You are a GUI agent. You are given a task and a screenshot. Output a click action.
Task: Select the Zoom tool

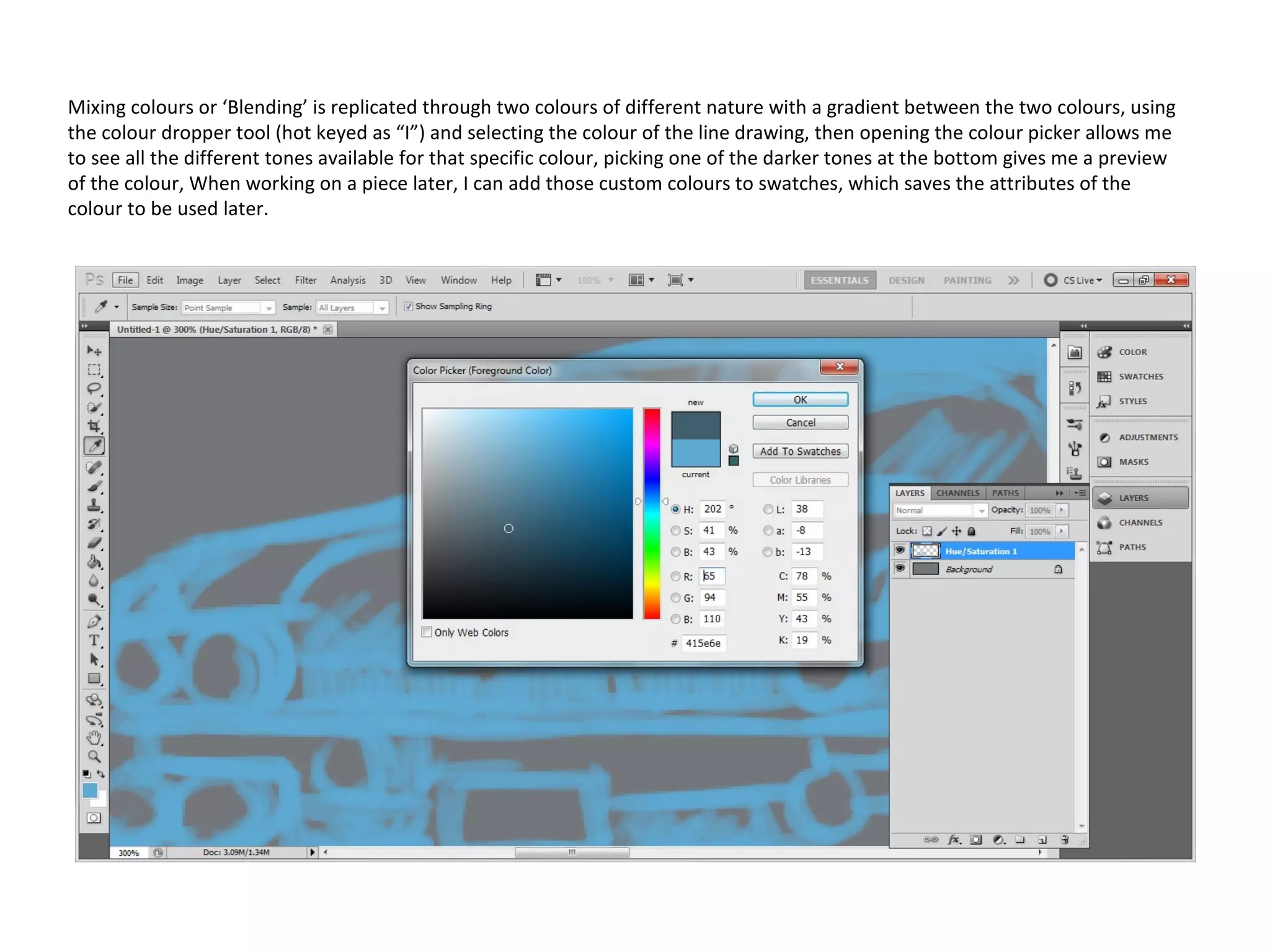pos(94,756)
